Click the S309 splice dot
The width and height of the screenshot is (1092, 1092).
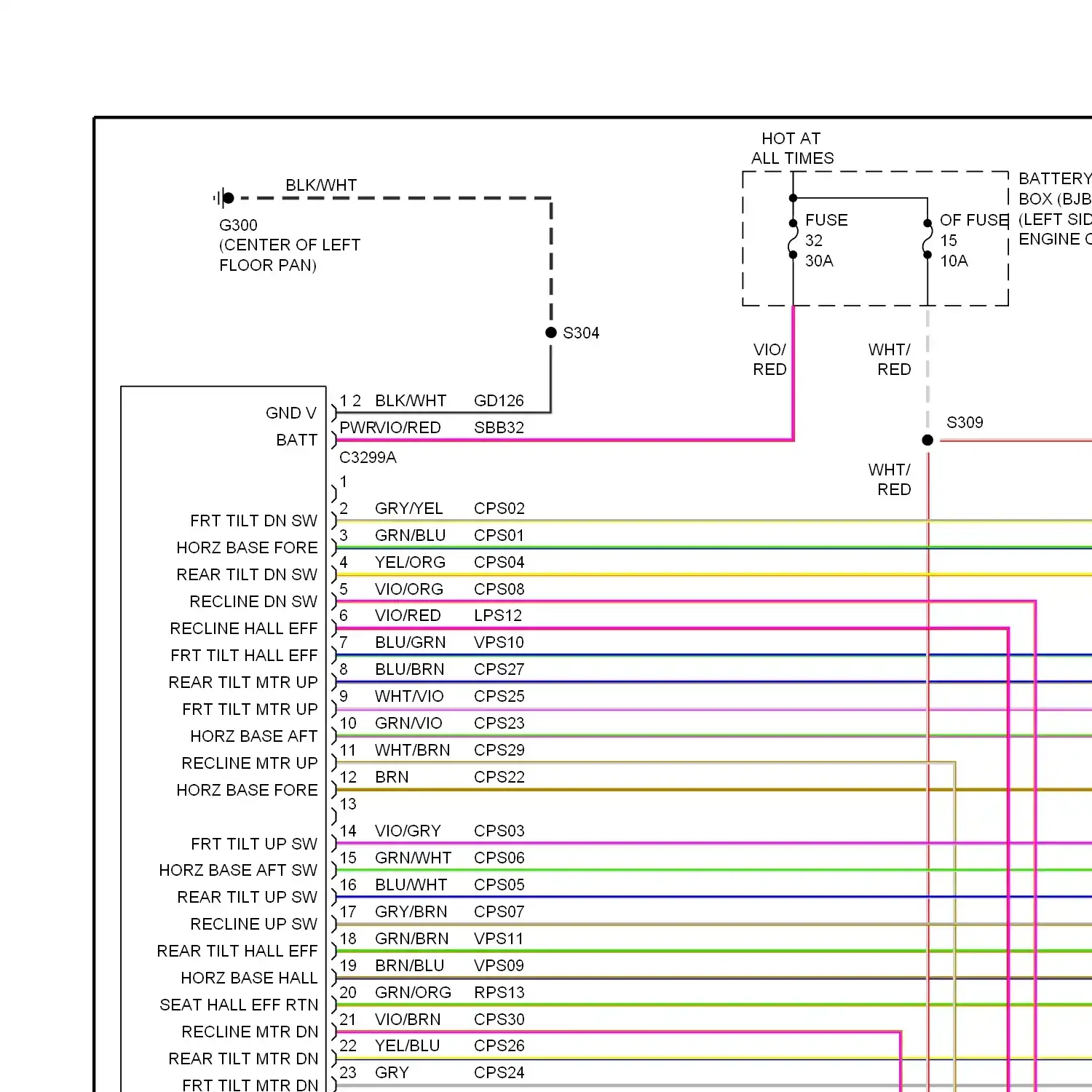927,440
